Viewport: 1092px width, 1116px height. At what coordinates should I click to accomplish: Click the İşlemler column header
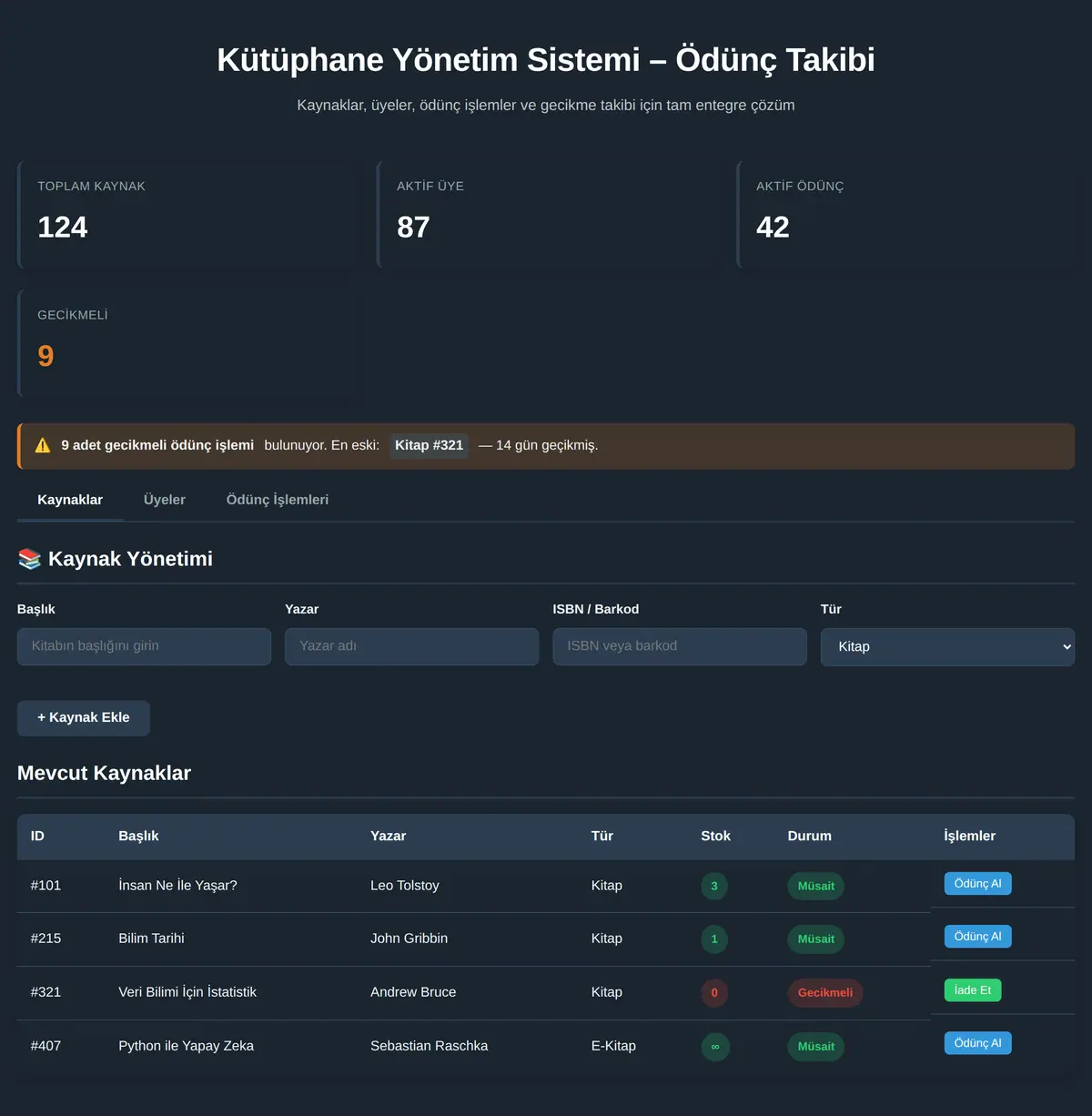click(969, 836)
